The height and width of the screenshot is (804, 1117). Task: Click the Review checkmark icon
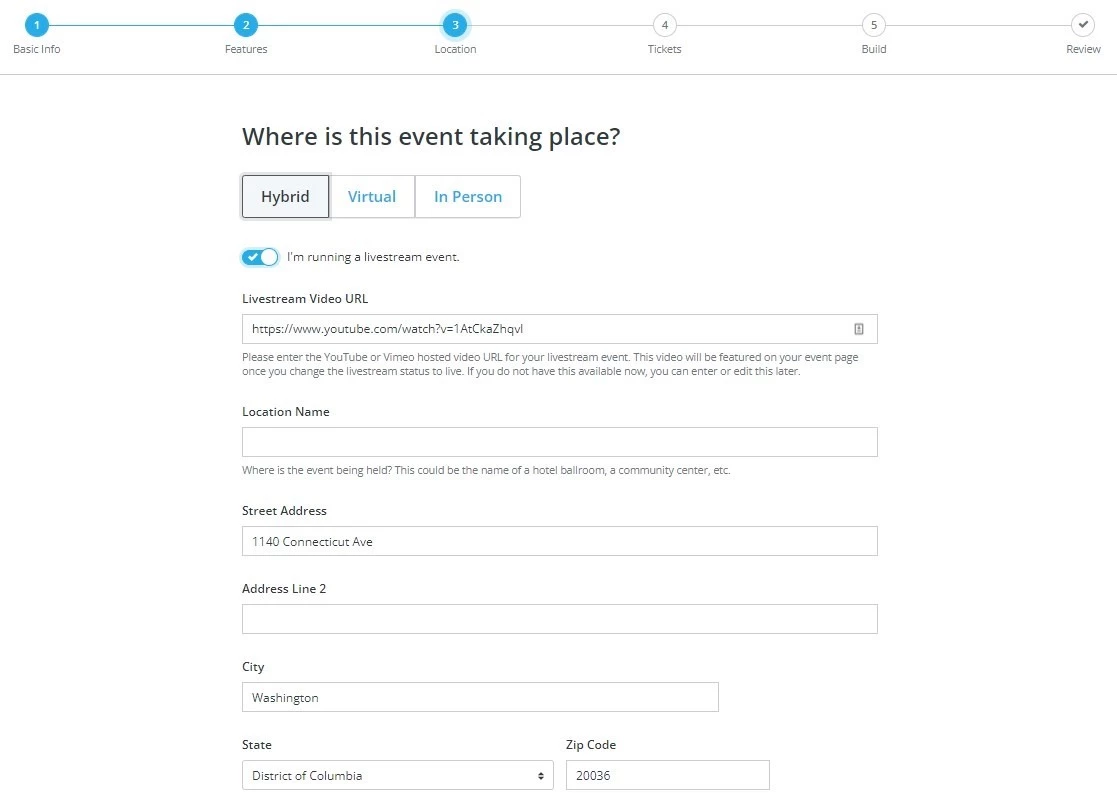1083,24
